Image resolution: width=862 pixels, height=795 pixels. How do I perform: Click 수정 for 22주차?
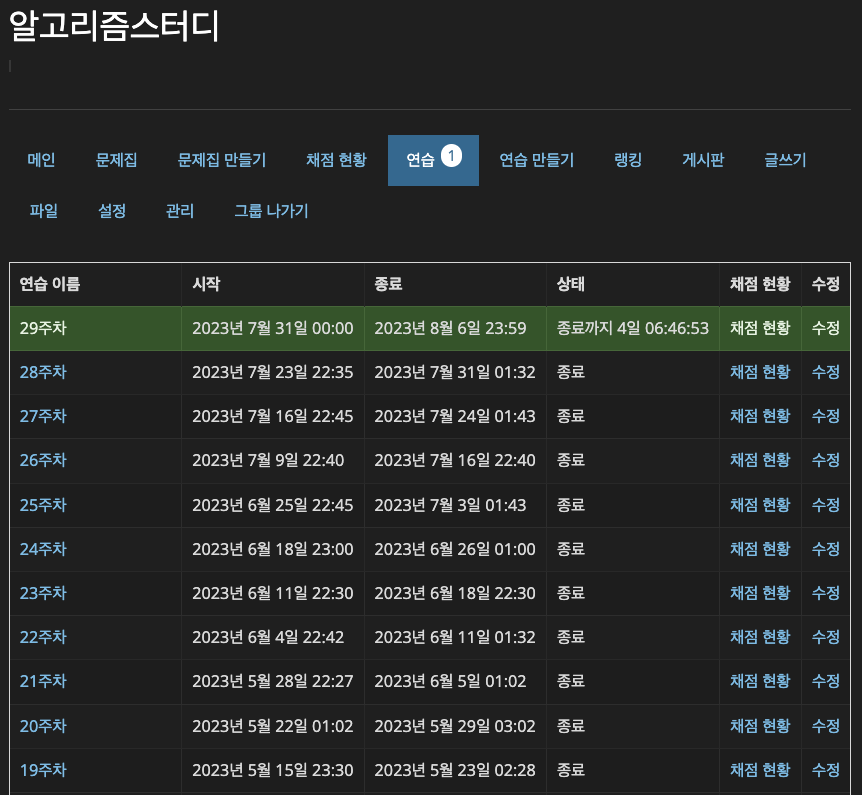(826, 637)
